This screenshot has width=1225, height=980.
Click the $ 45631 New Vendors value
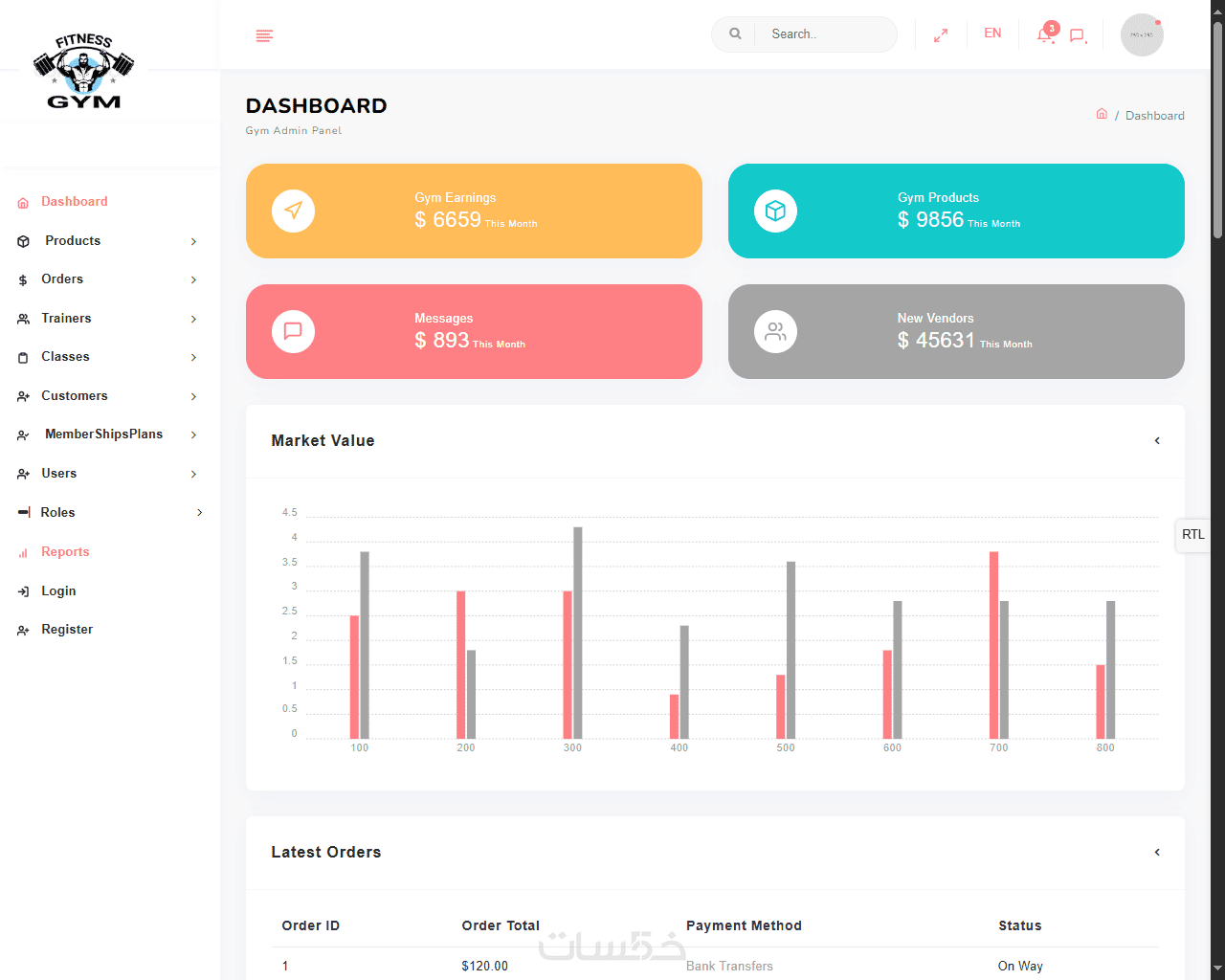[x=936, y=341]
